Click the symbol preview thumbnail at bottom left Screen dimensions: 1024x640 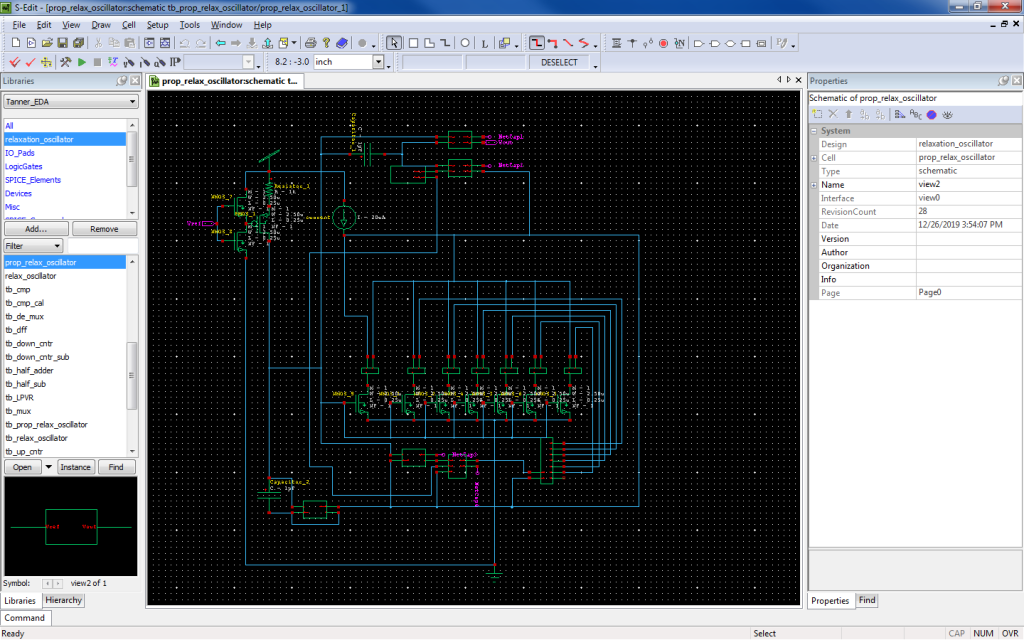(70, 525)
